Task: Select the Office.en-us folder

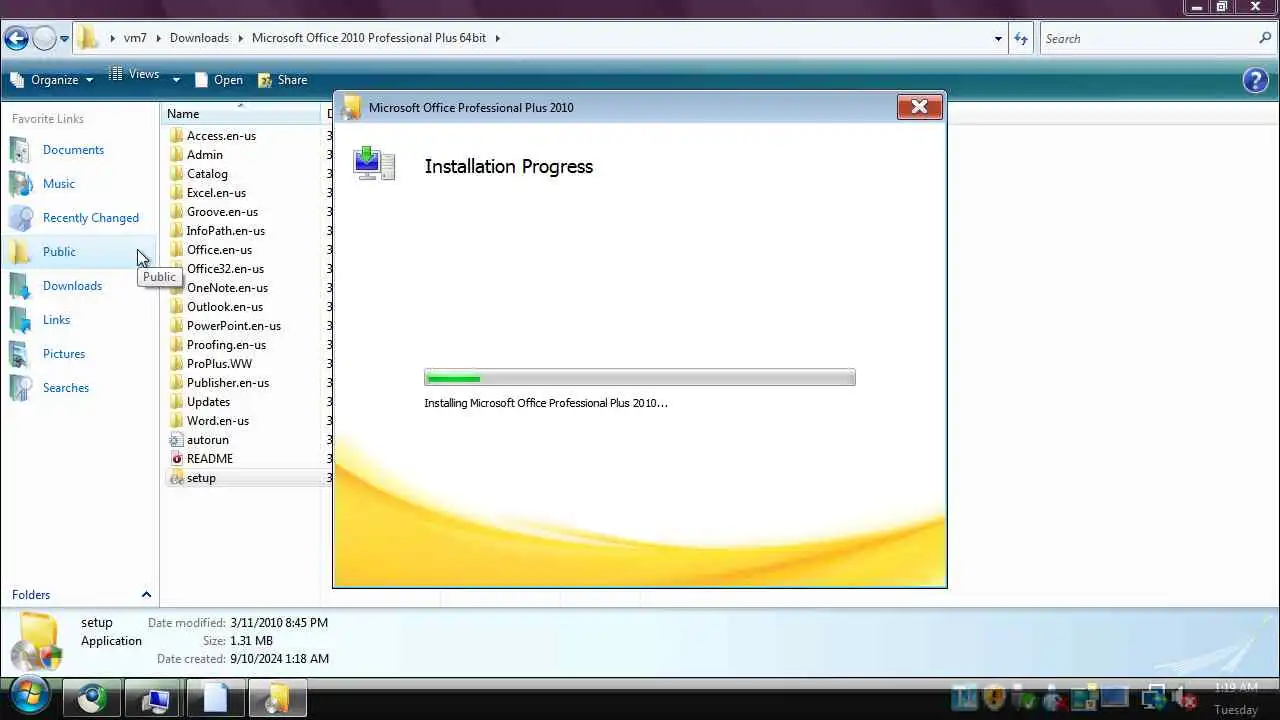Action: click(x=219, y=250)
